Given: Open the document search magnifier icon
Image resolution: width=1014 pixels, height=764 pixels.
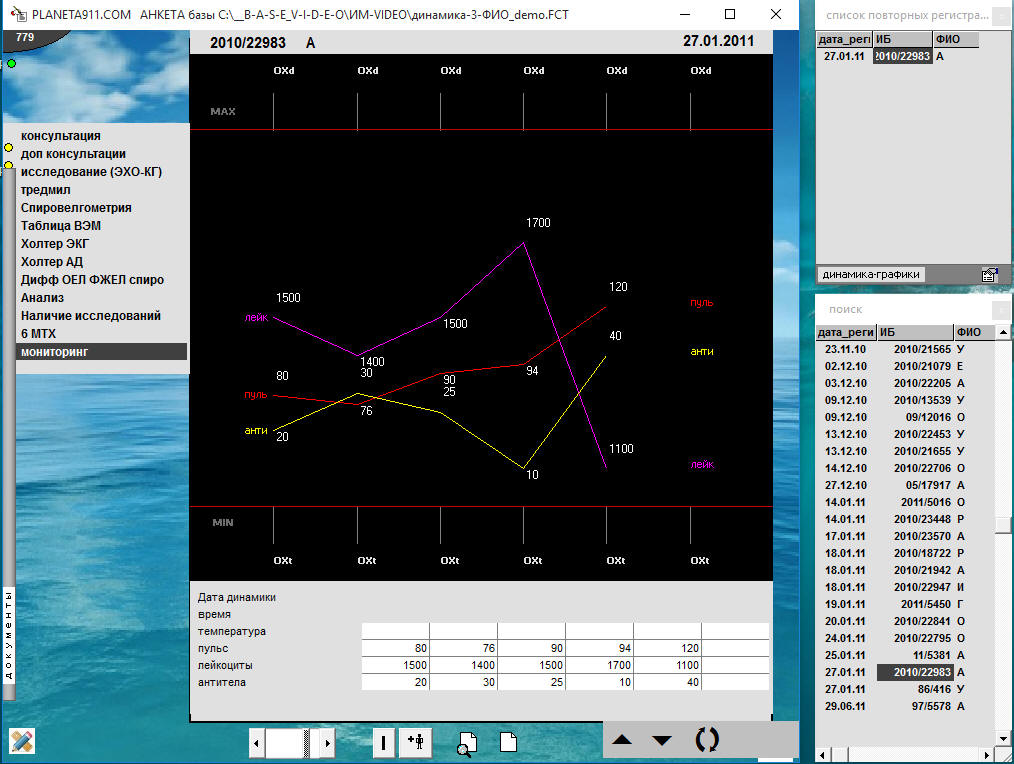Looking at the screenshot, I should coord(467,742).
